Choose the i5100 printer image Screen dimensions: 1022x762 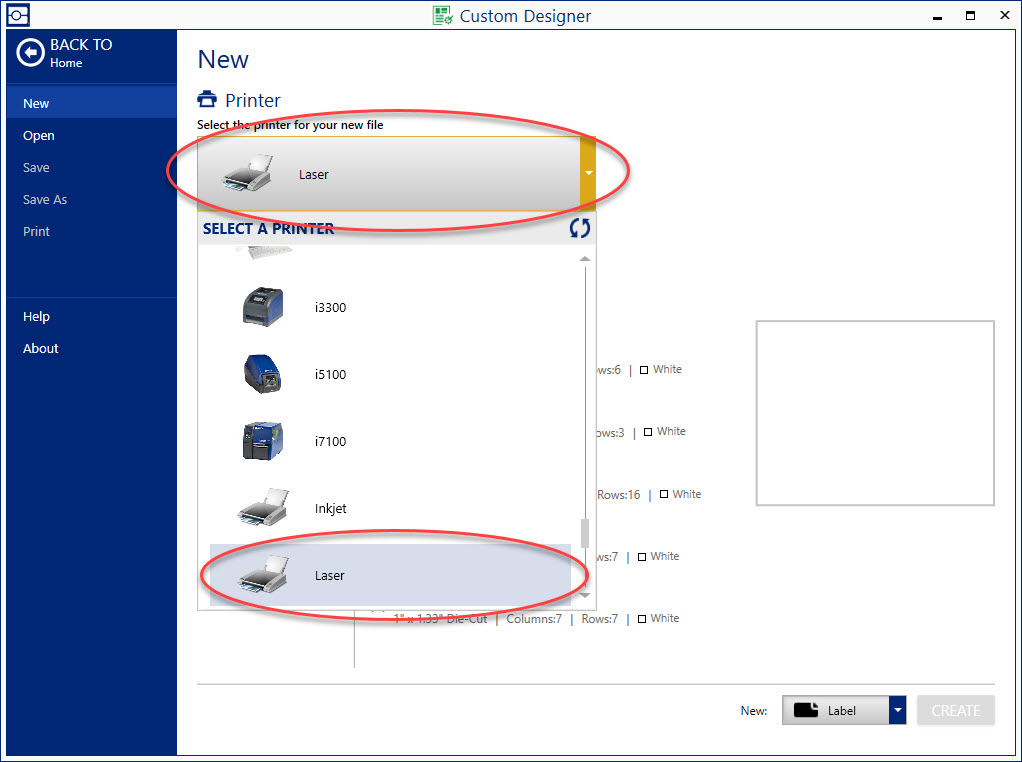264,374
